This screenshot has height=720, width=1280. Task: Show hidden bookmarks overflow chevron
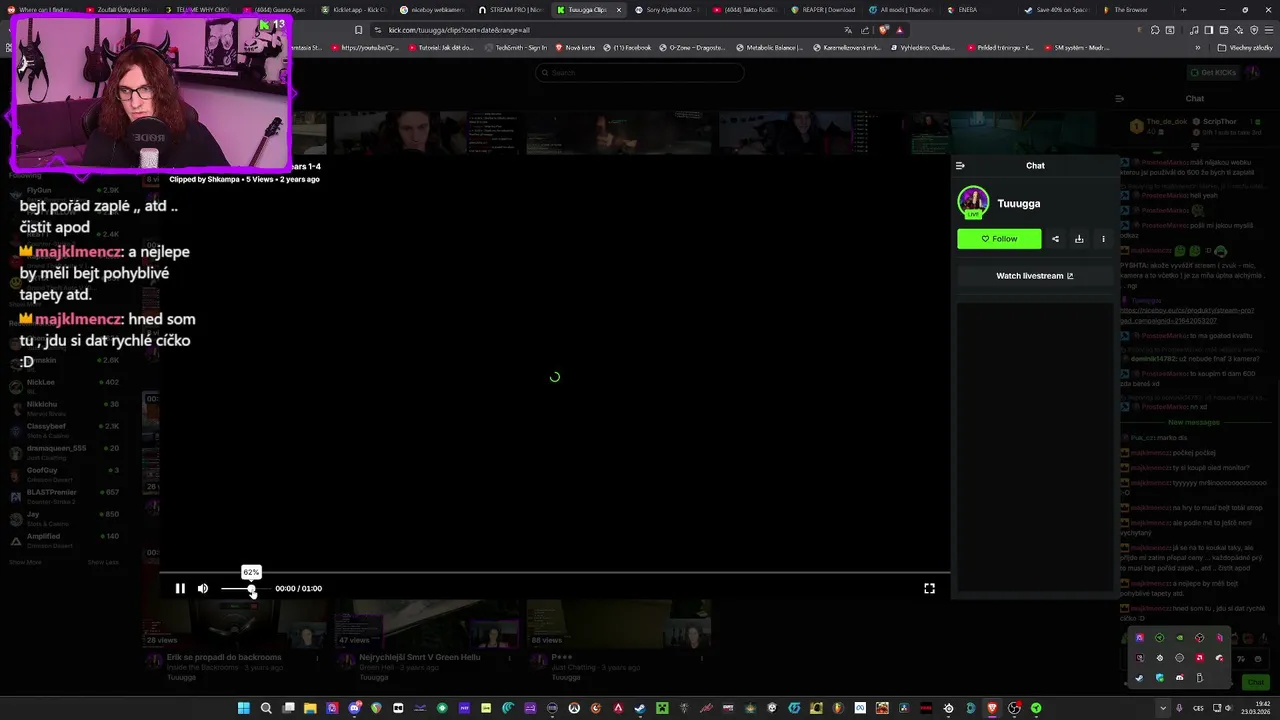(x=1197, y=47)
